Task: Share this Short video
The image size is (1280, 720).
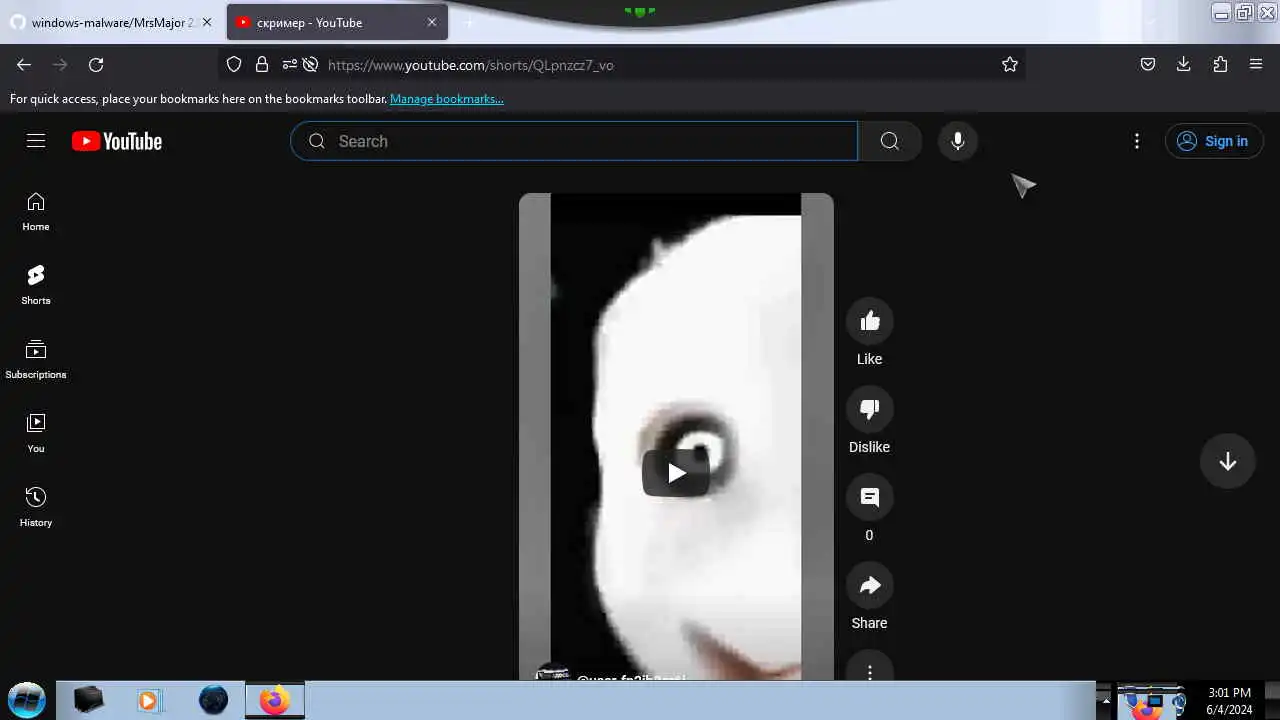Action: pos(869,585)
